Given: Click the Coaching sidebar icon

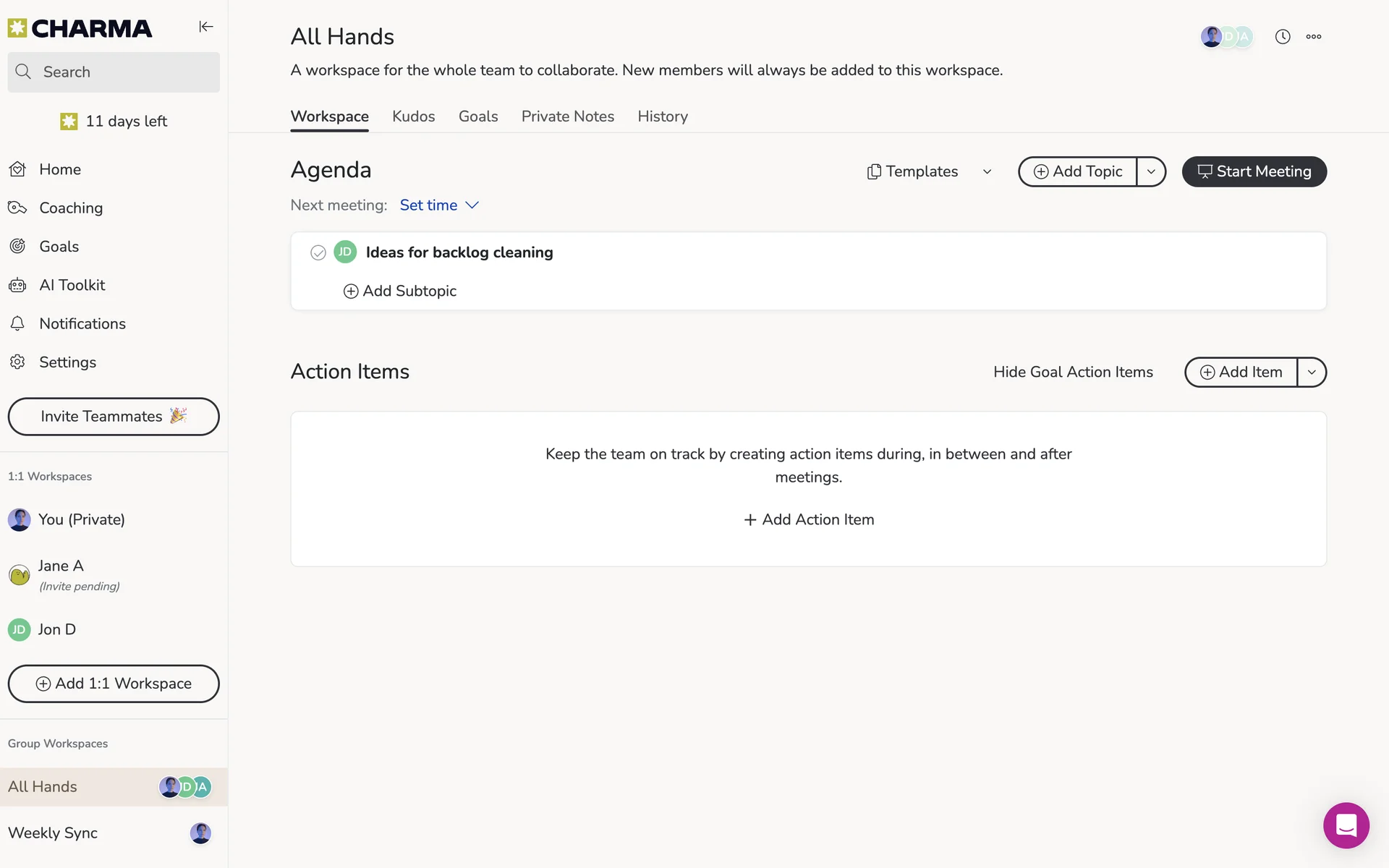Looking at the screenshot, I should point(17,208).
